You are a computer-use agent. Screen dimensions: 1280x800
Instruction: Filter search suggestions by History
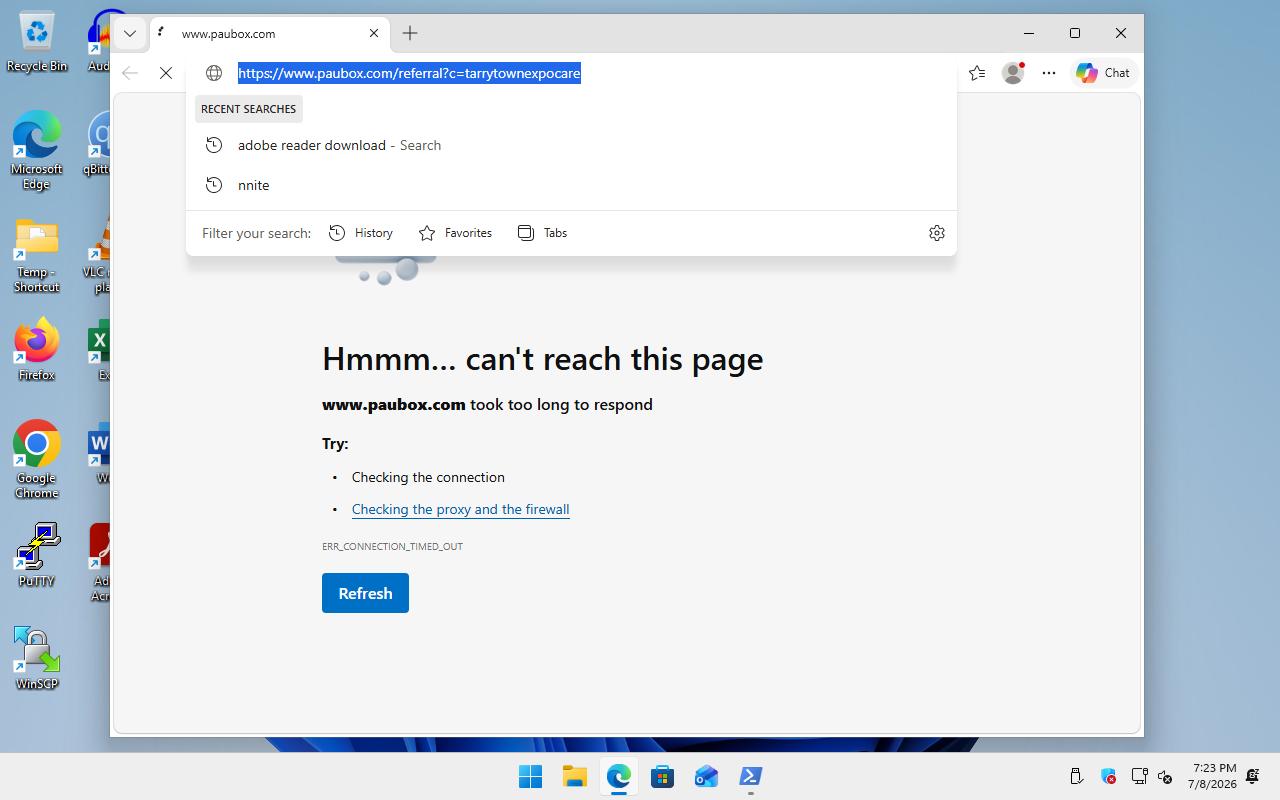click(x=361, y=233)
